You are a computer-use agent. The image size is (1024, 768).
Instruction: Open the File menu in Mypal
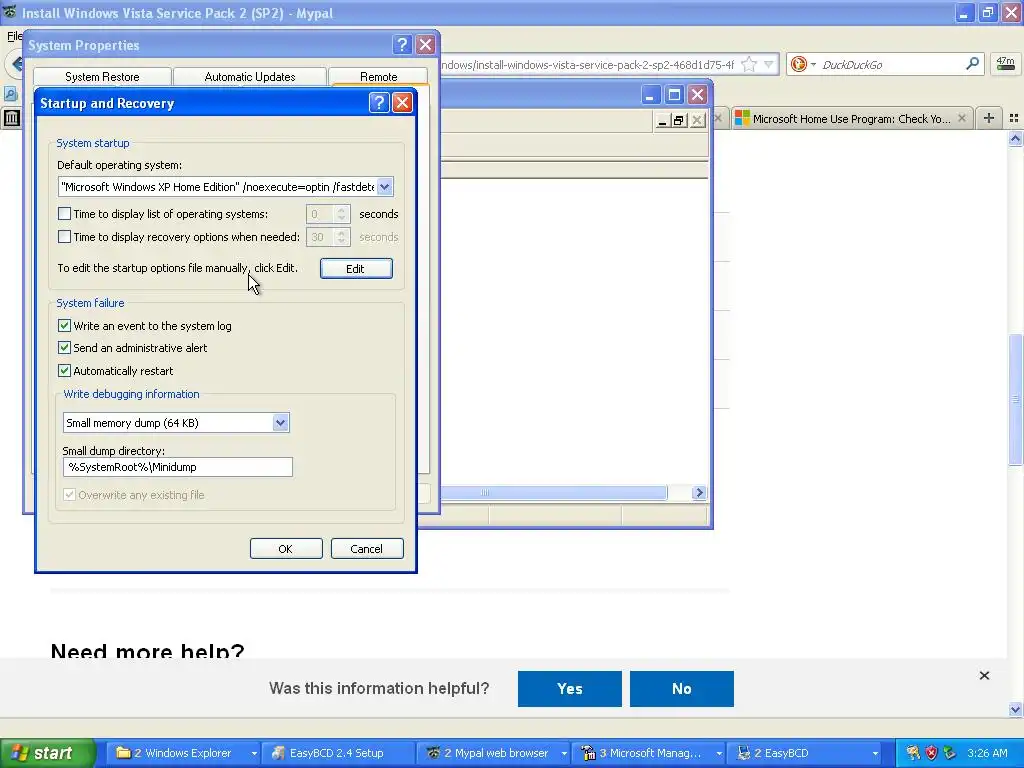click(14, 35)
